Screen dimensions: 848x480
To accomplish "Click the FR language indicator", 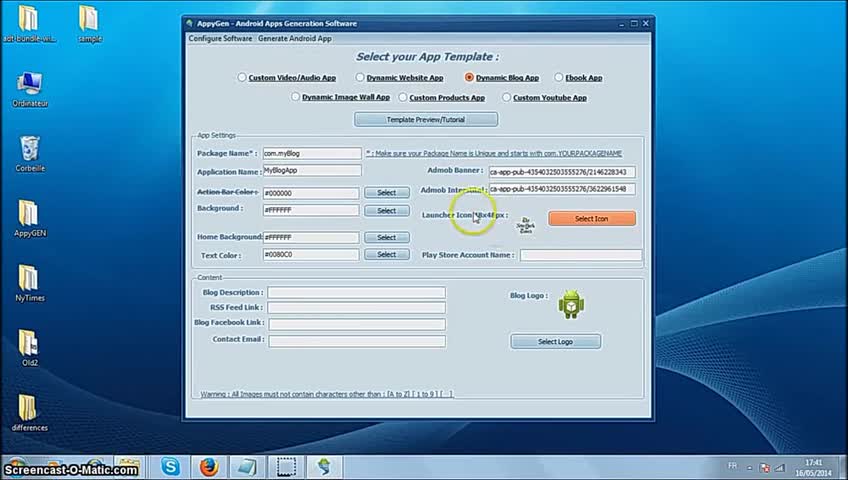I will pyautogui.click(x=732, y=466).
